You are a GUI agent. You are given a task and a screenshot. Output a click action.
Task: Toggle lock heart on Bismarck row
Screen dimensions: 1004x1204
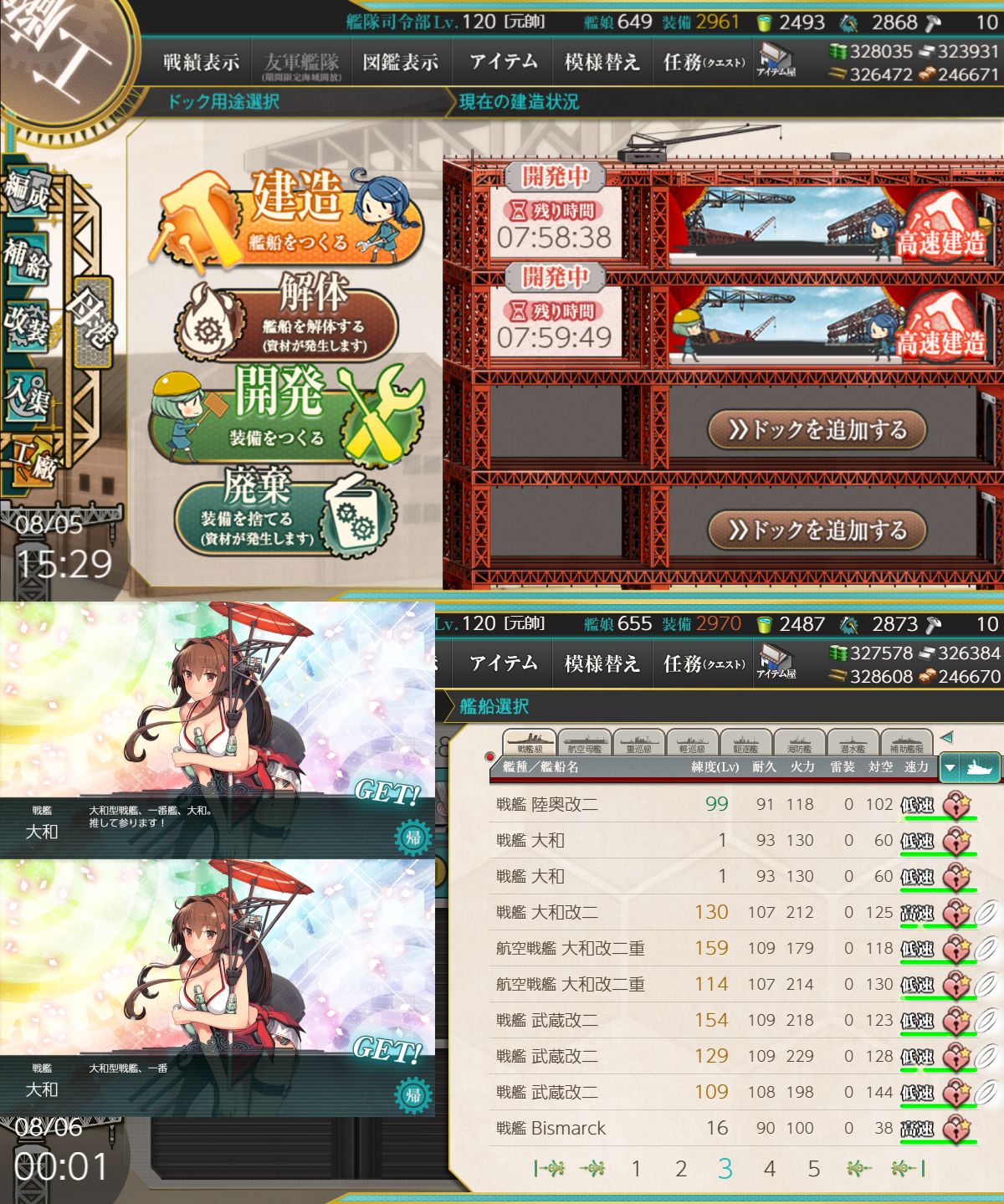[x=956, y=1129]
